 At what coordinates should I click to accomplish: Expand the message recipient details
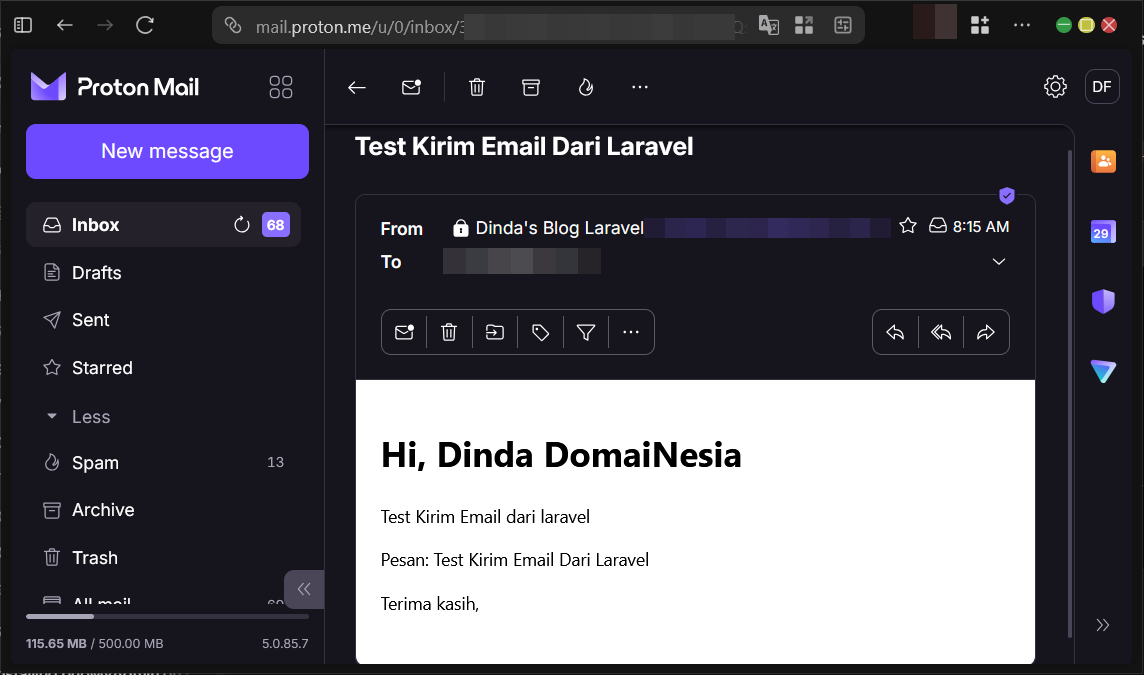pyautogui.click(x=998, y=261)
